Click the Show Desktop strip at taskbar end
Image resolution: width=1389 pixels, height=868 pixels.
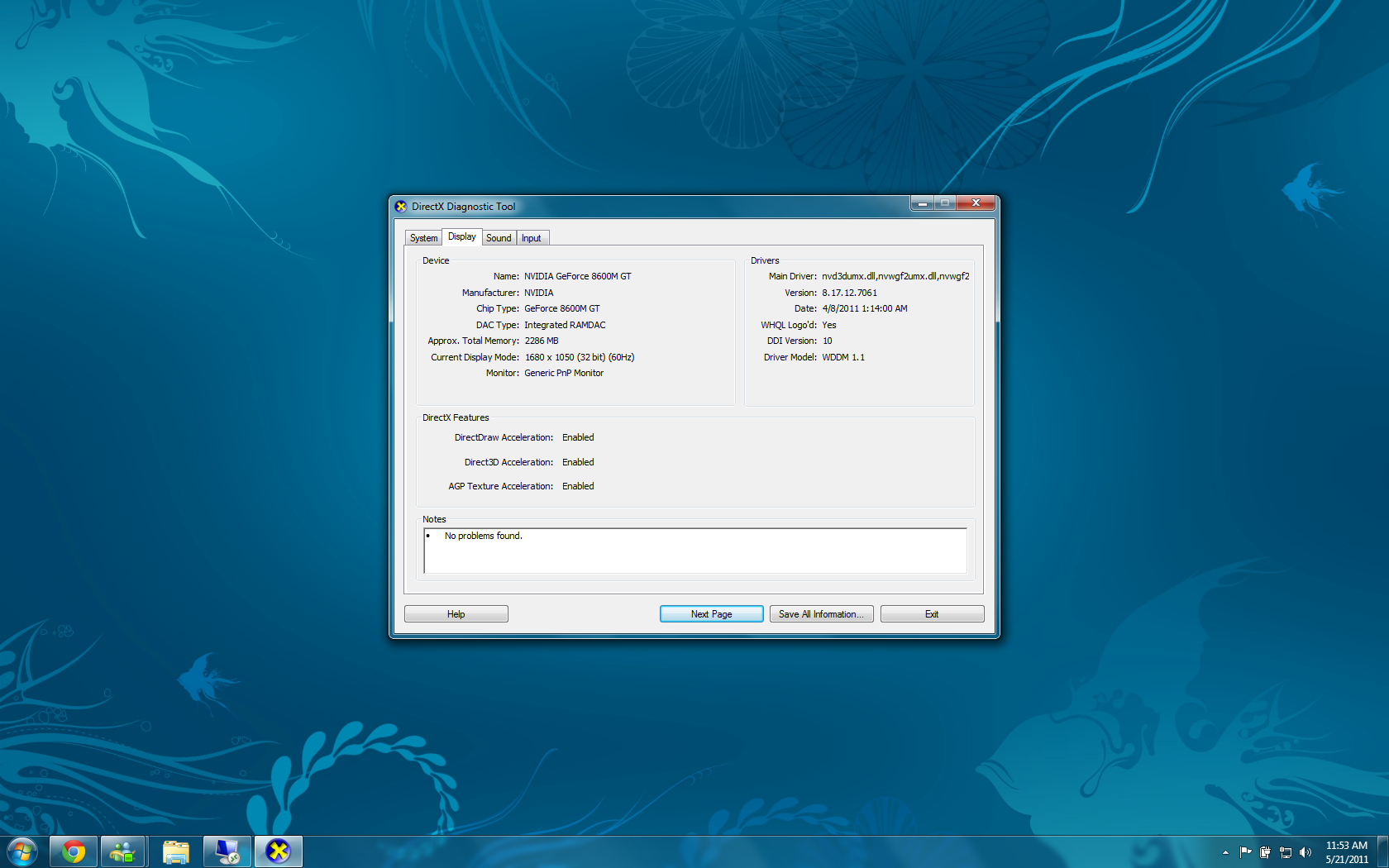coord(1382,851)
